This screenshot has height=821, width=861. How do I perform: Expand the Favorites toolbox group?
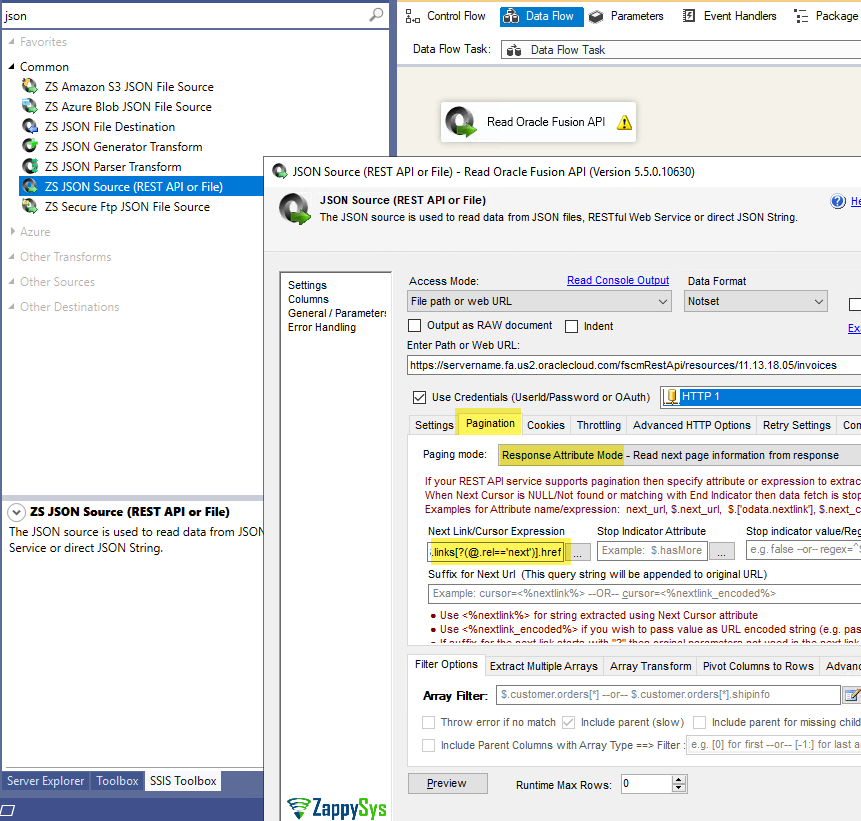pos(12,42)
